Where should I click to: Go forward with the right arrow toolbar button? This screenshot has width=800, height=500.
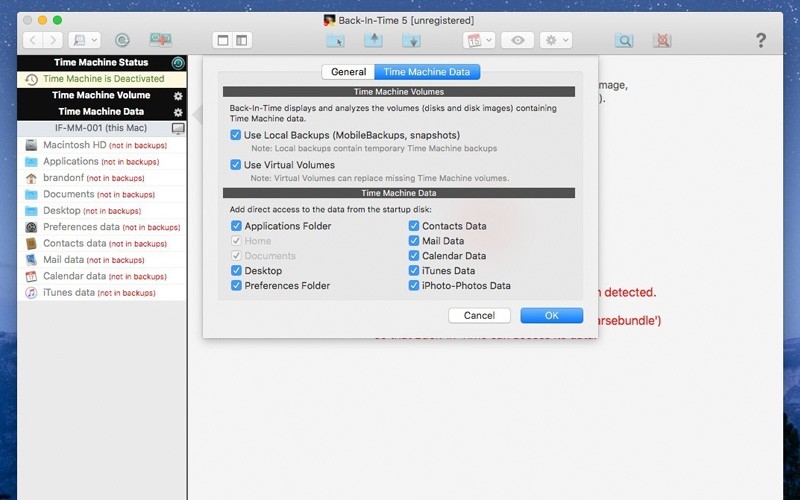click(x=53, y=40)
